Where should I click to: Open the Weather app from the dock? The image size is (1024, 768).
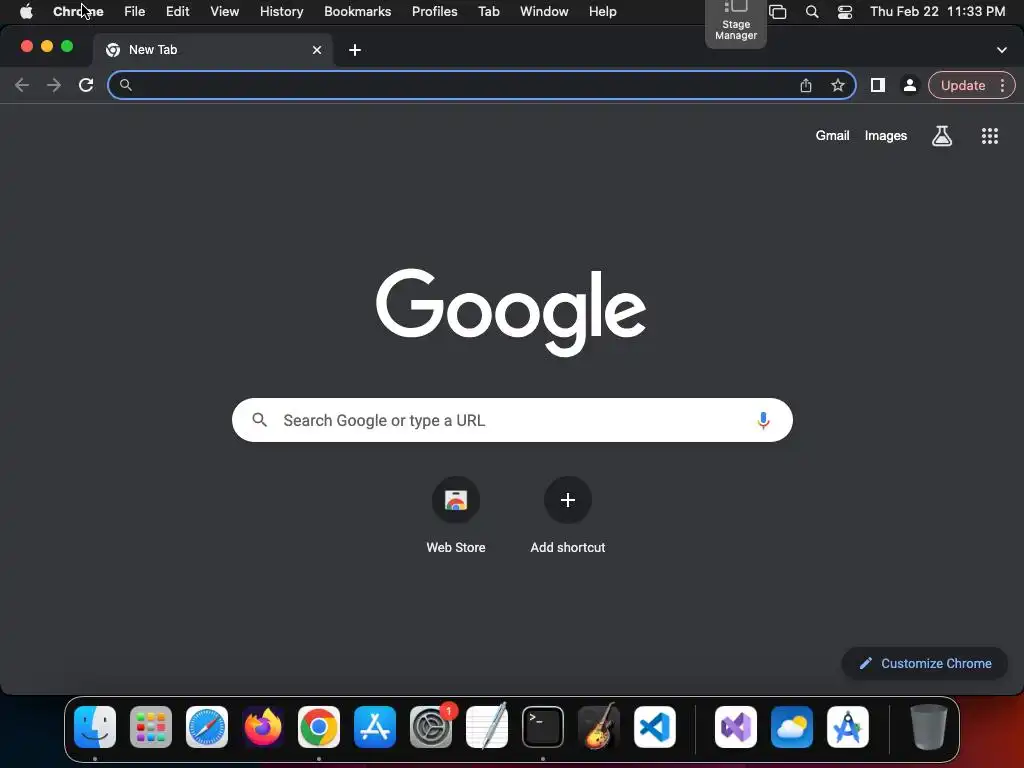792,726
